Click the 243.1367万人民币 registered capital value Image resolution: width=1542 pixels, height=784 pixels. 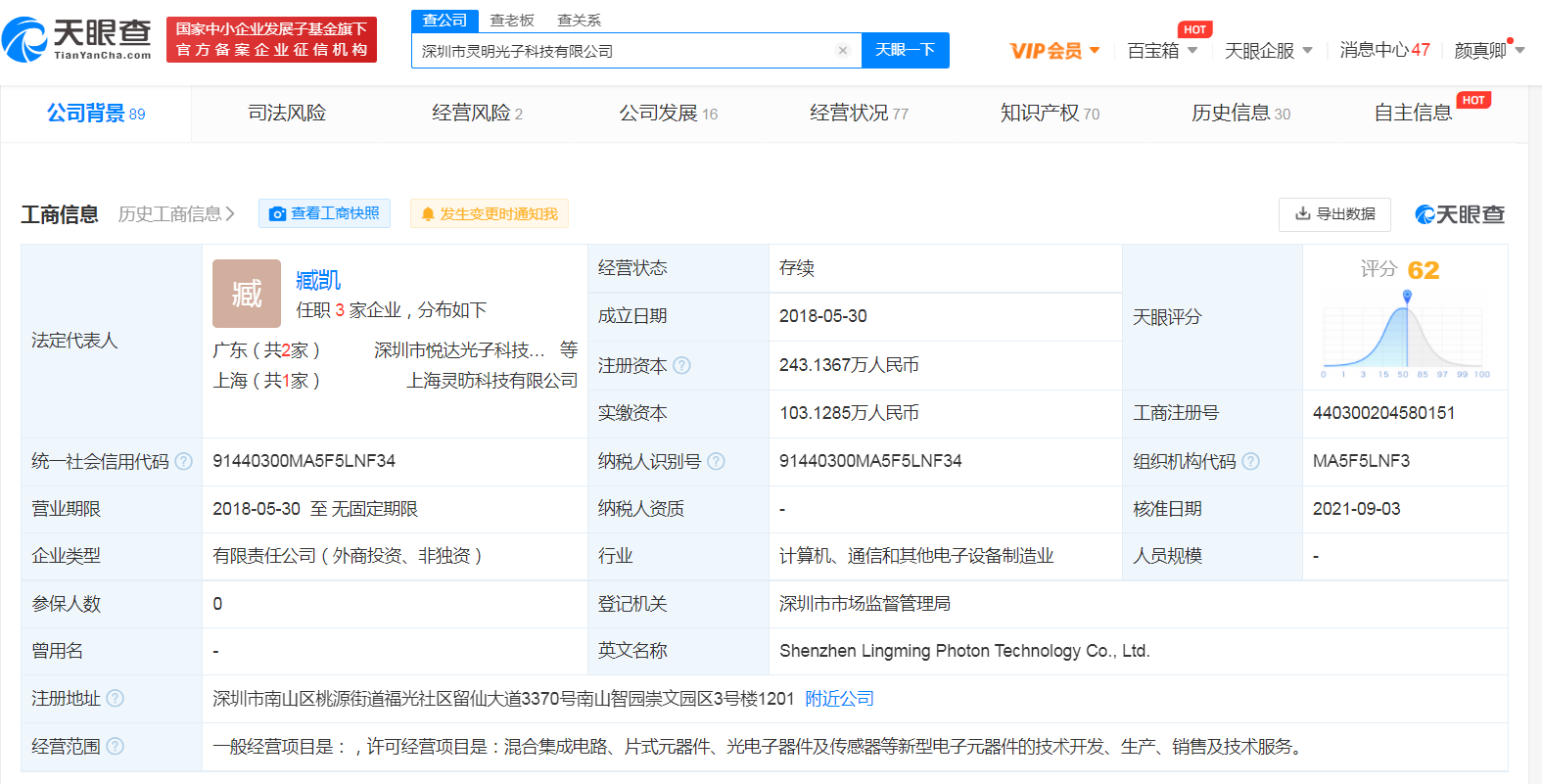click(x=849, y=365)
